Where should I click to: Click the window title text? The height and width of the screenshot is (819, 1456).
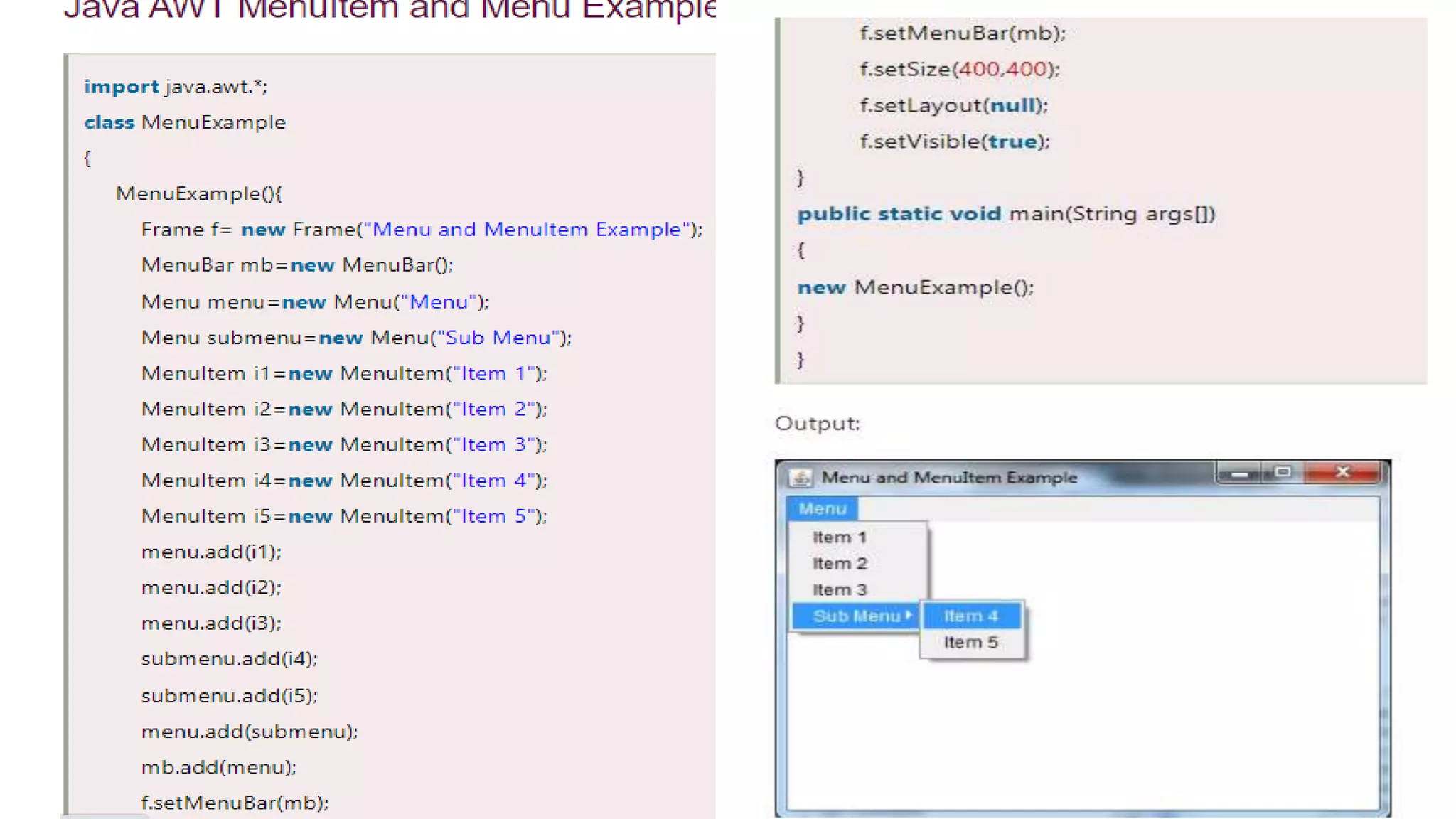[949, 478]
